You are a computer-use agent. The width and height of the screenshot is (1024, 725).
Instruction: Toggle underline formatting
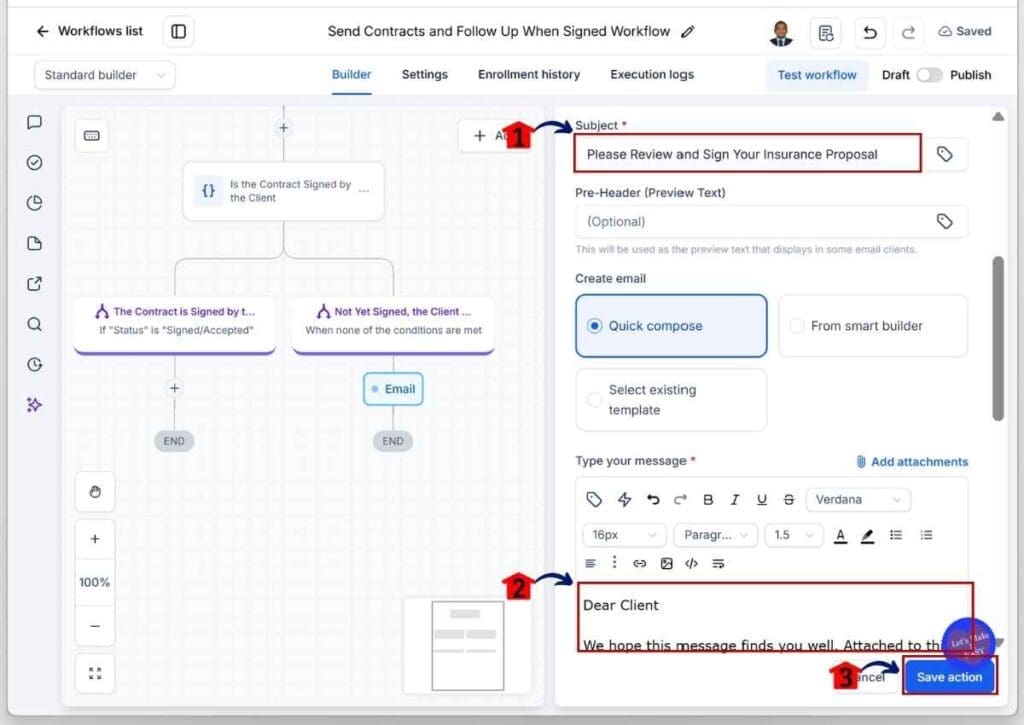[761, 500]
